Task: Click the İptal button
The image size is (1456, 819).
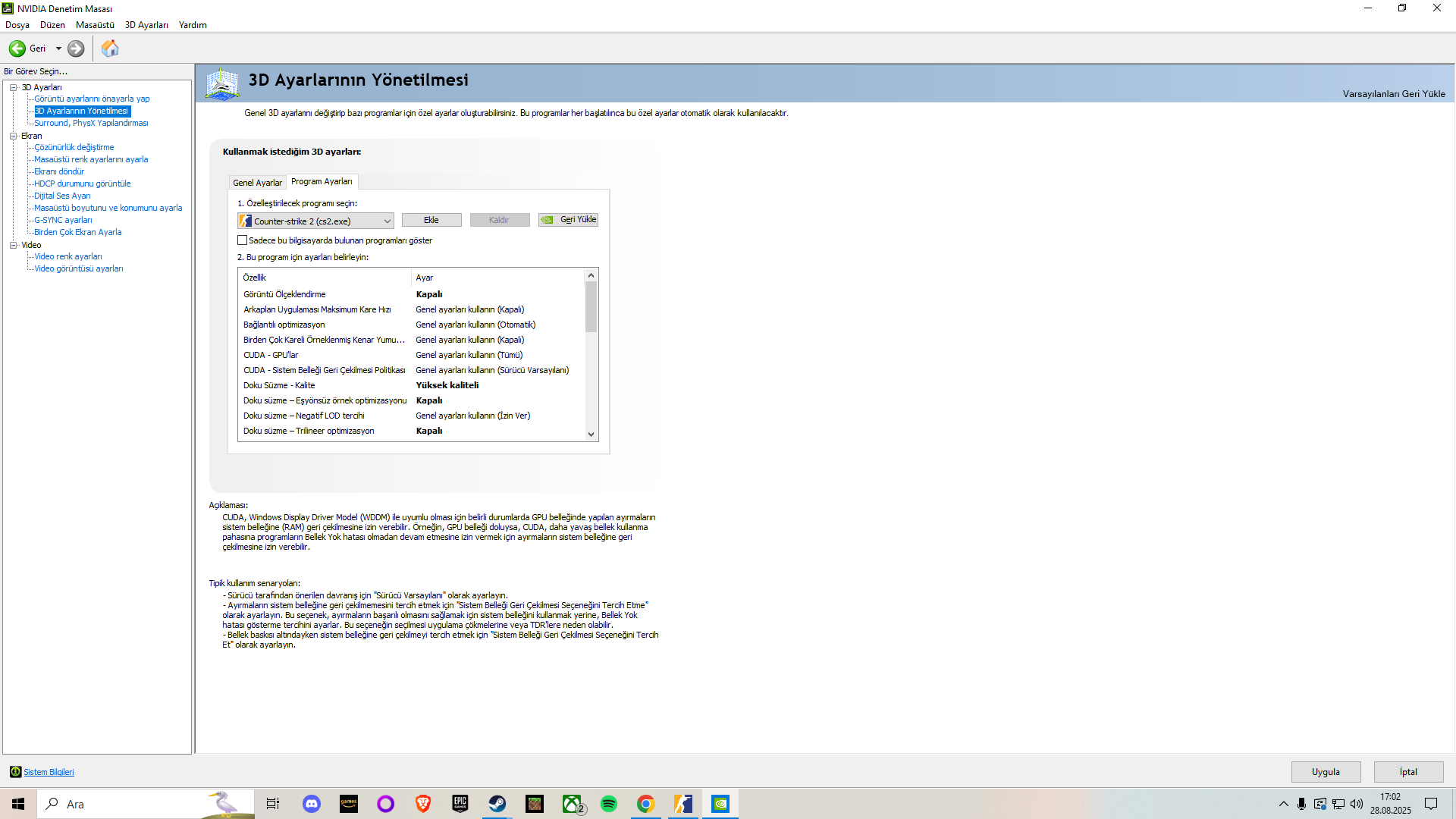Action: pos(1409,772)
